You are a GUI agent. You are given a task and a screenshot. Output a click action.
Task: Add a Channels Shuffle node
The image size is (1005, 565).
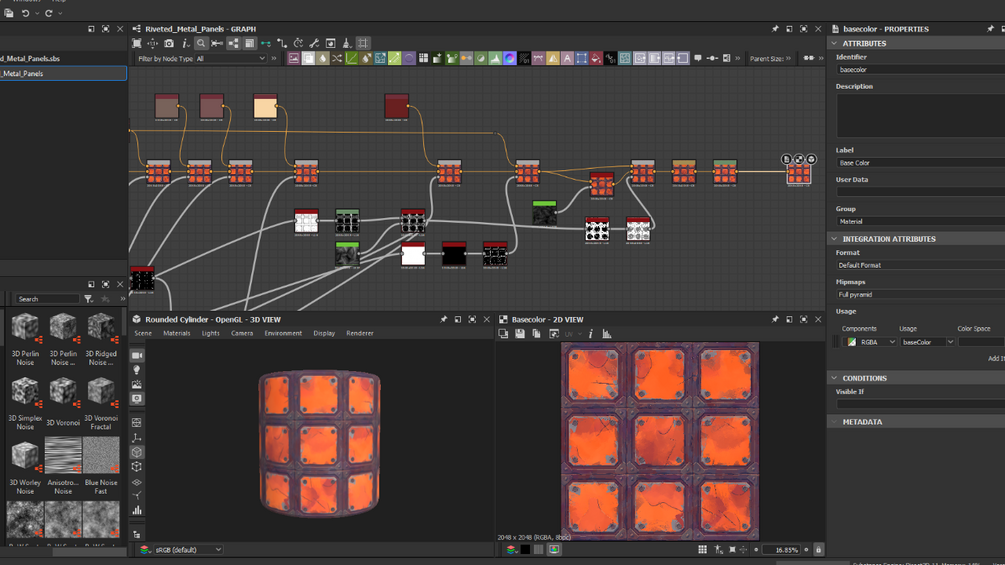(x=336, y=58)
